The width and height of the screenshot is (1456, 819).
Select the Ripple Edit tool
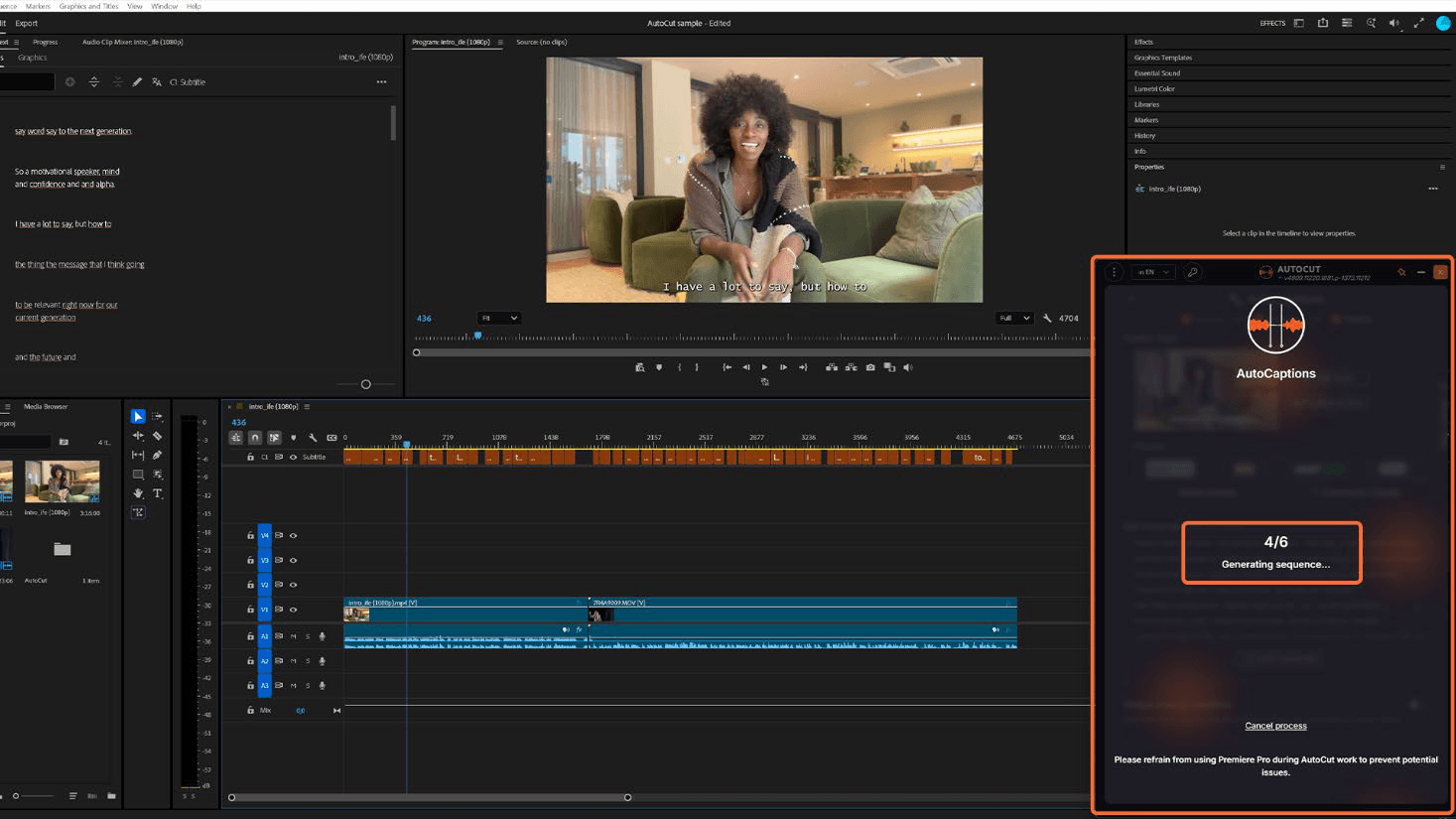click(138, 436)
